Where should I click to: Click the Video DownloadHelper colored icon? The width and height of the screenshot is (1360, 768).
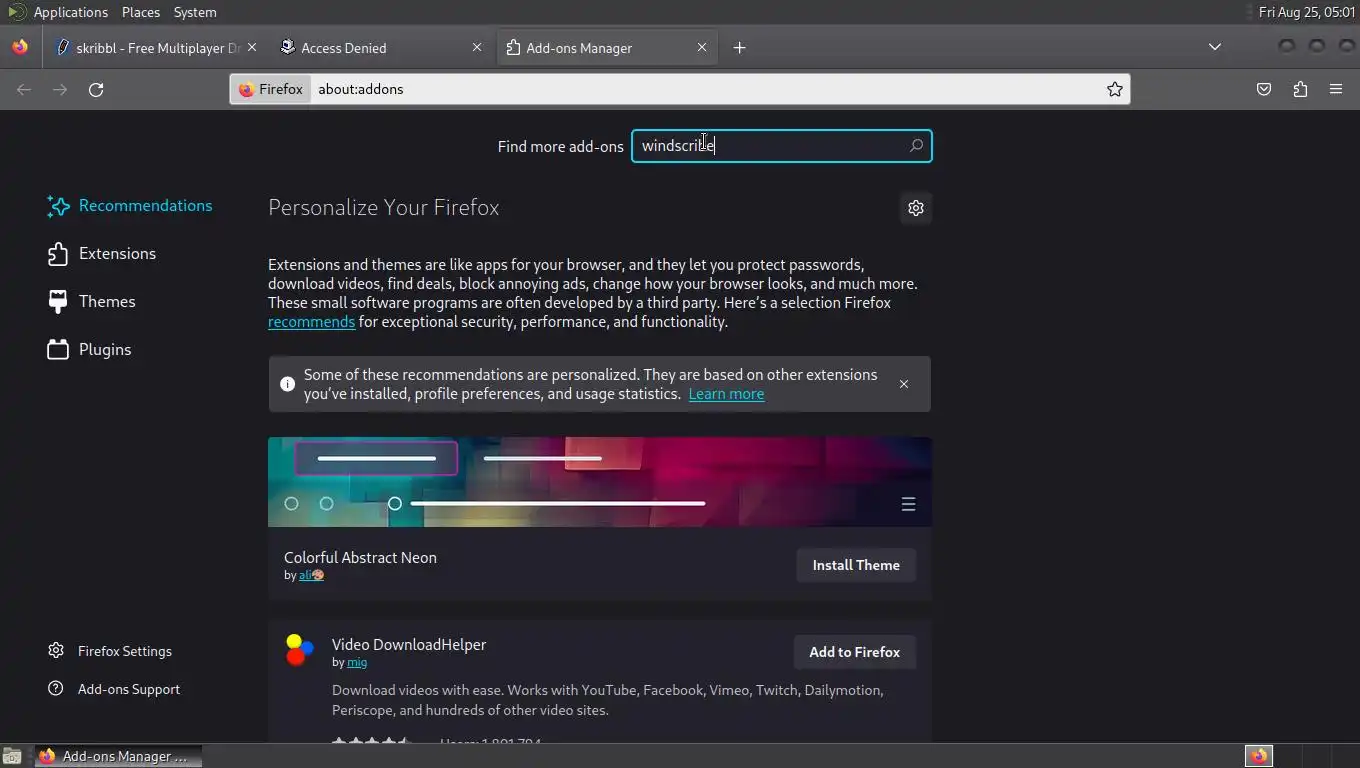(x=299, y=650)
